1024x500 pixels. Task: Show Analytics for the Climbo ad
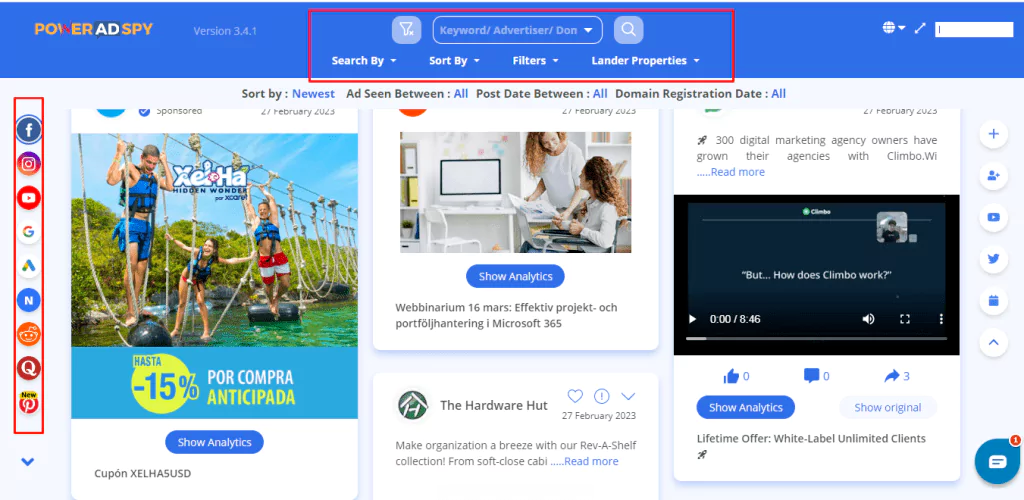(x=746, y=407)
